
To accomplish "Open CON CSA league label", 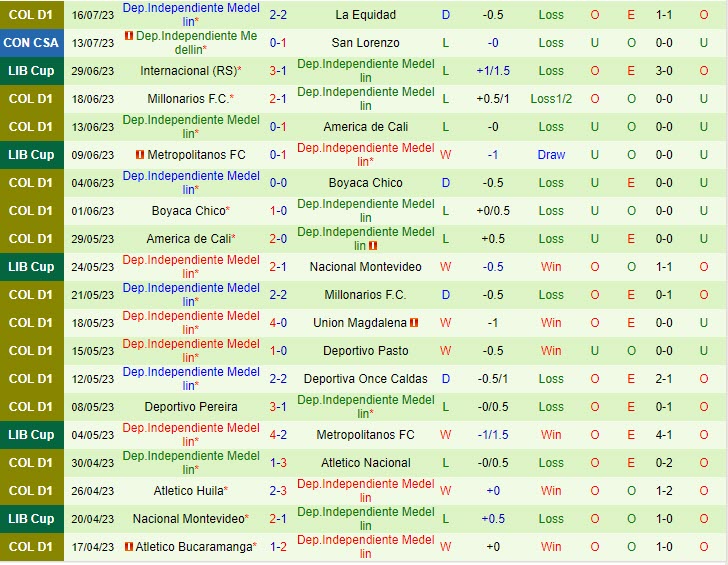I will (32, 43).
